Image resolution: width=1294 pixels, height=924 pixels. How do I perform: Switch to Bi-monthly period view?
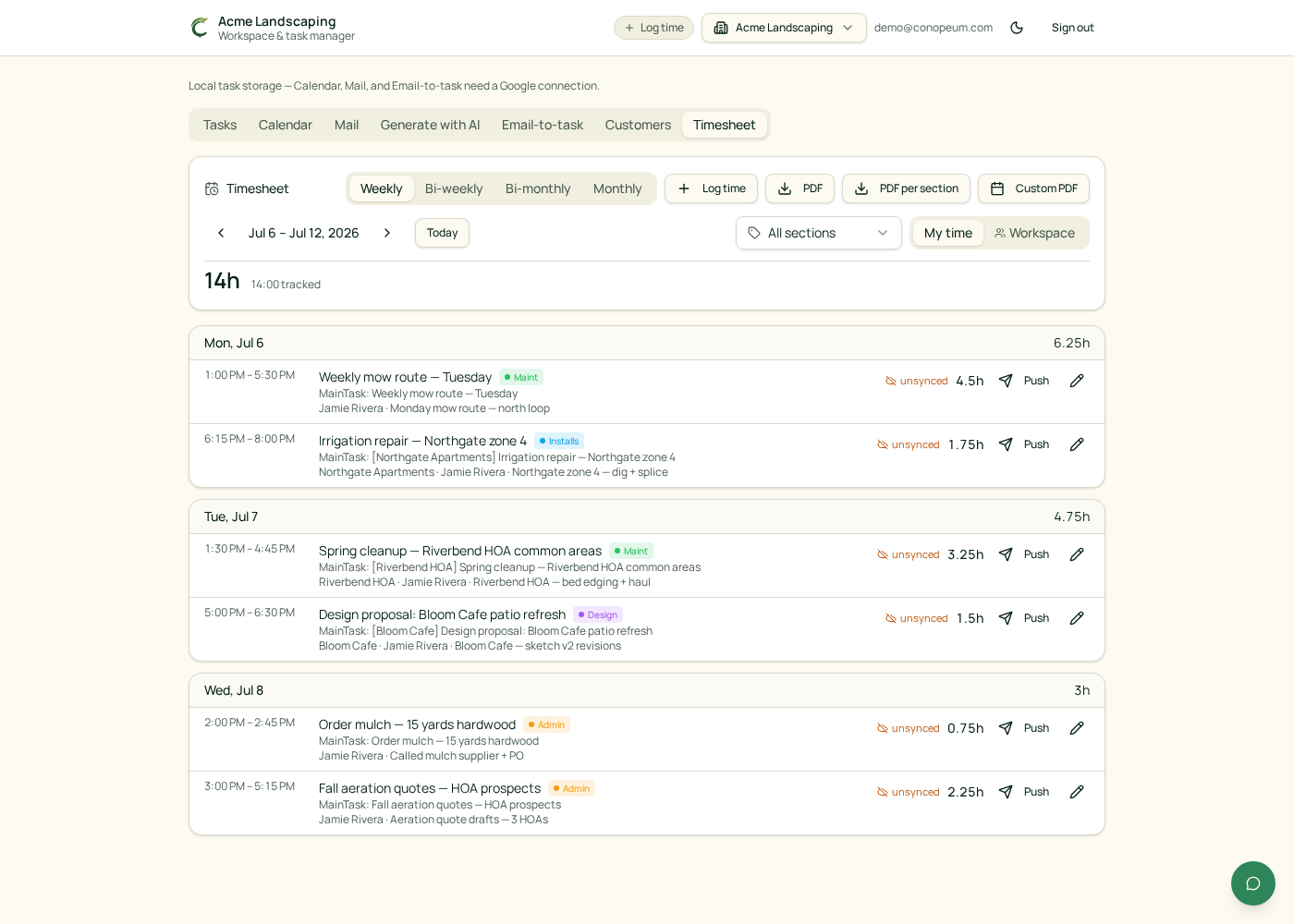click(538, 188)
